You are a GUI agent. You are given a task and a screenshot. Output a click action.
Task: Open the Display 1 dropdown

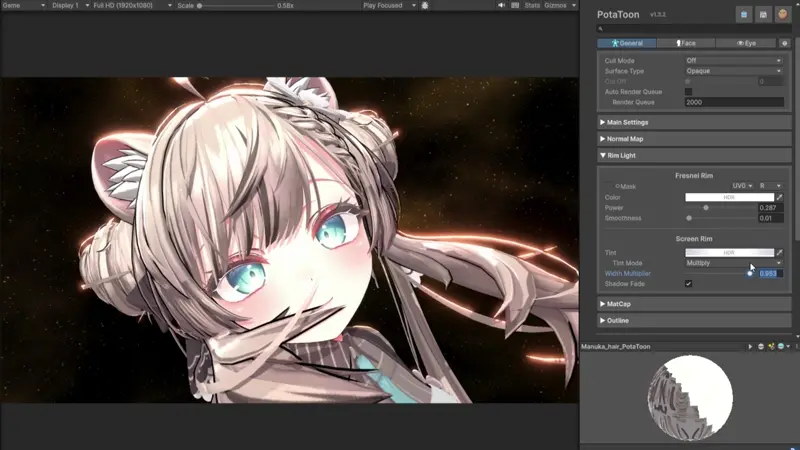click(70, 5)
